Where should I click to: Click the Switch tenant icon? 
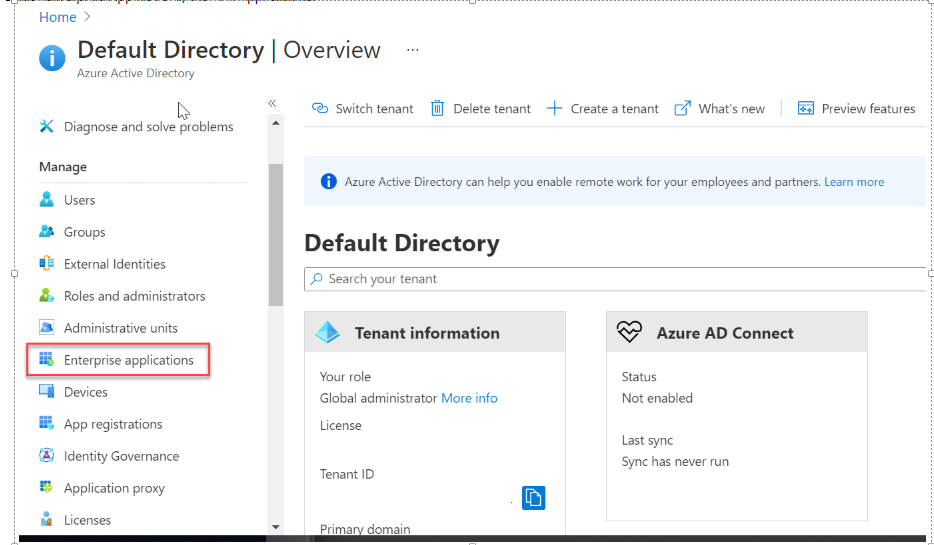pos(320,108)
